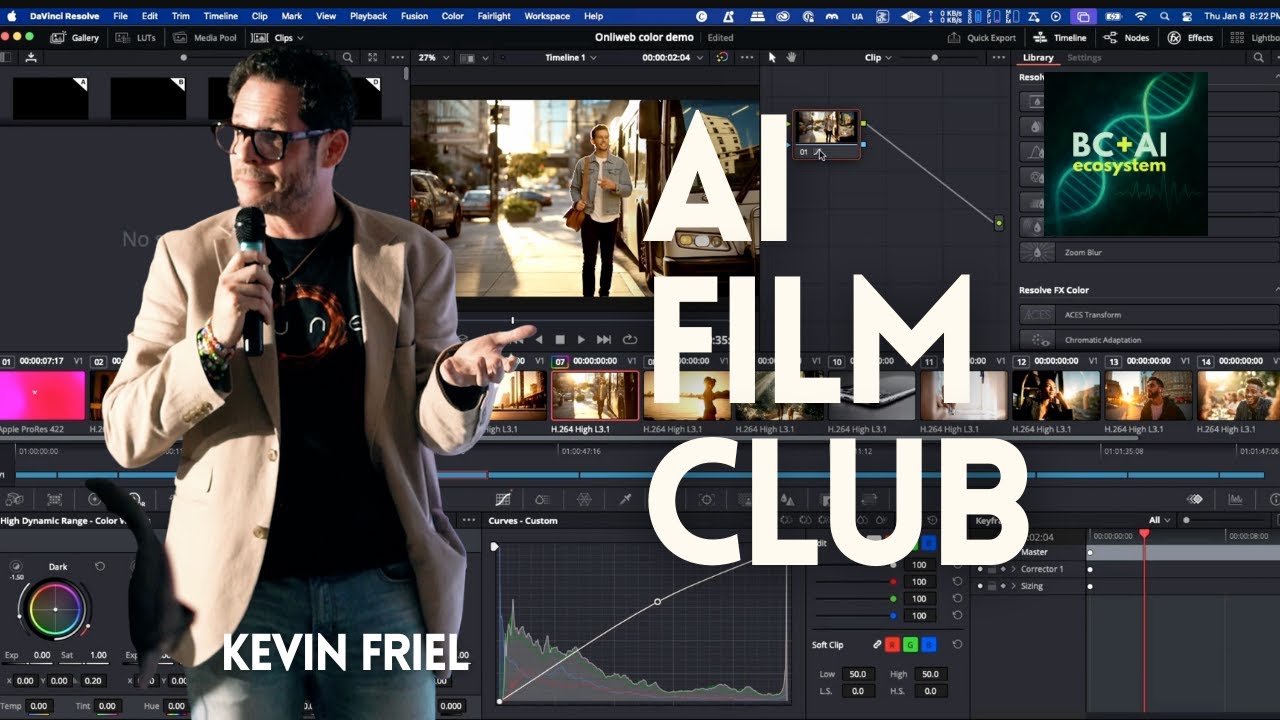This screenshot has height=720, width=1280.
Task: Switch to the Library tab
Action: [1038, 57]
